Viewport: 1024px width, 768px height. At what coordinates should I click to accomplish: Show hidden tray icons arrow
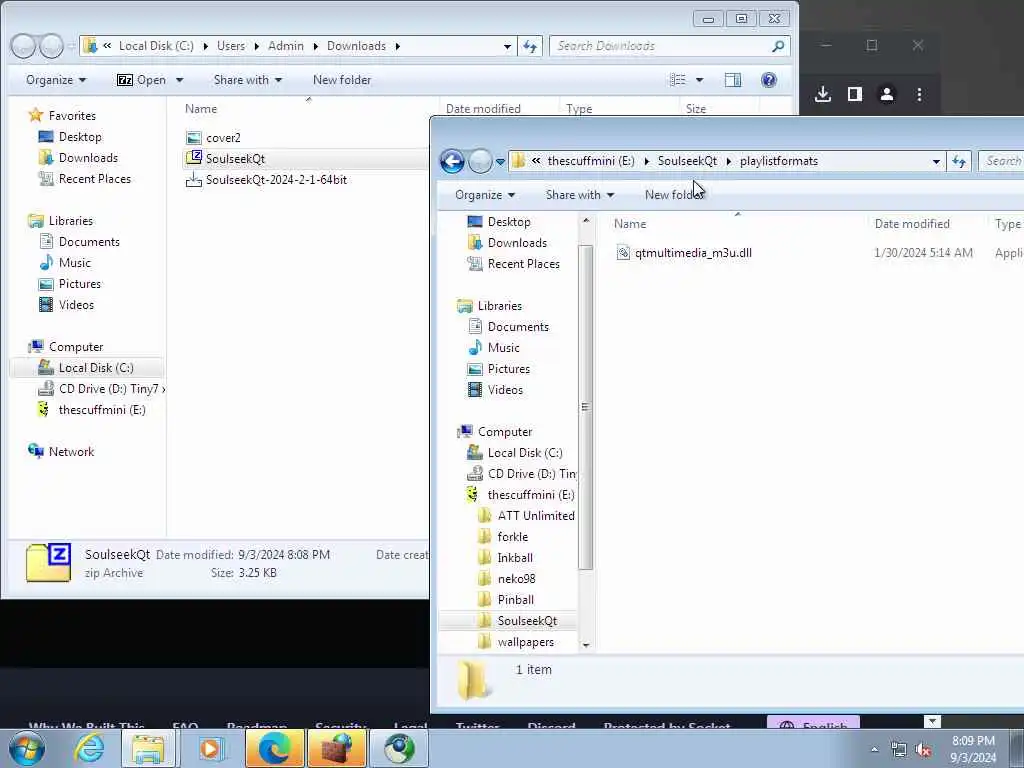[874, 750]
